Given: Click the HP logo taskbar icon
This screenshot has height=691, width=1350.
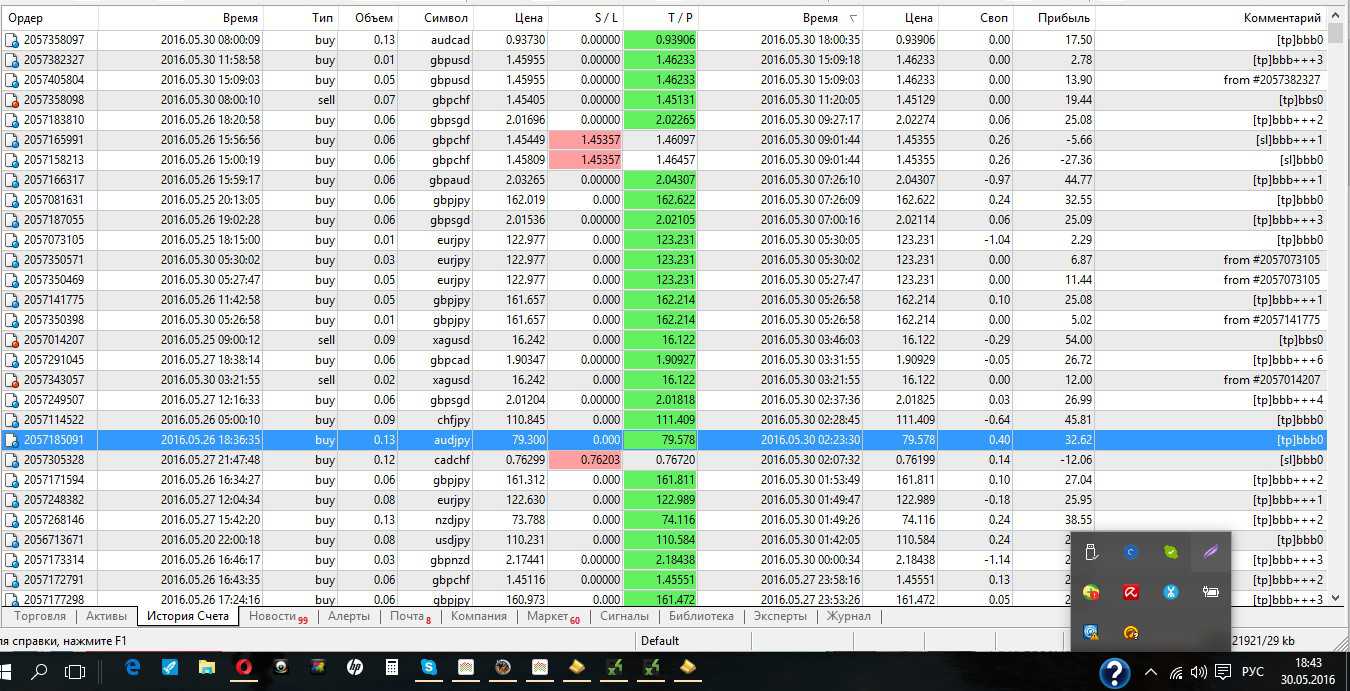Looking at the screenshot, I should pyautogui.click(x=355, y=667).
